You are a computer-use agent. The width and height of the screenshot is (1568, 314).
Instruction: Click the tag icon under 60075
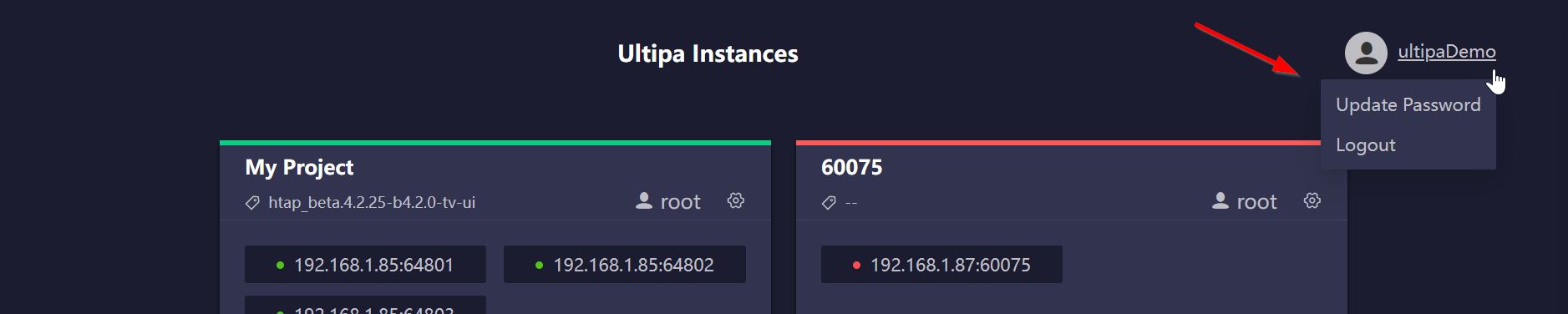click(829, 203)
